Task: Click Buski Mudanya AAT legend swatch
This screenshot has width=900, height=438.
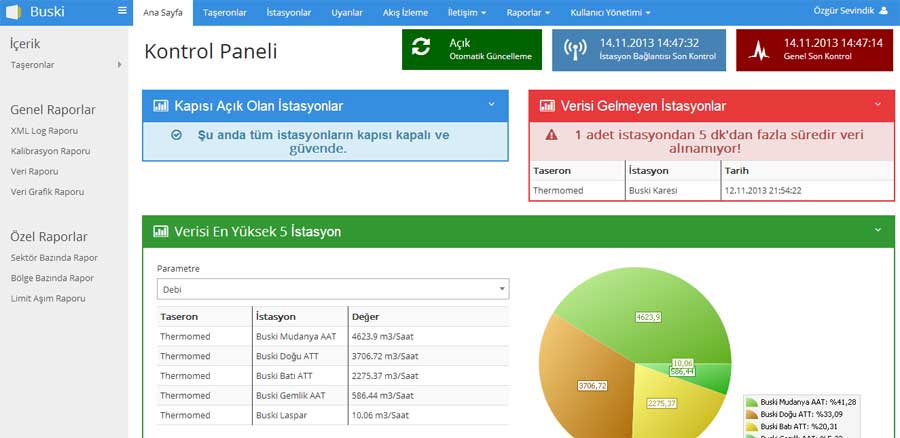Action: pyautogui.click(x=752, y=402)
